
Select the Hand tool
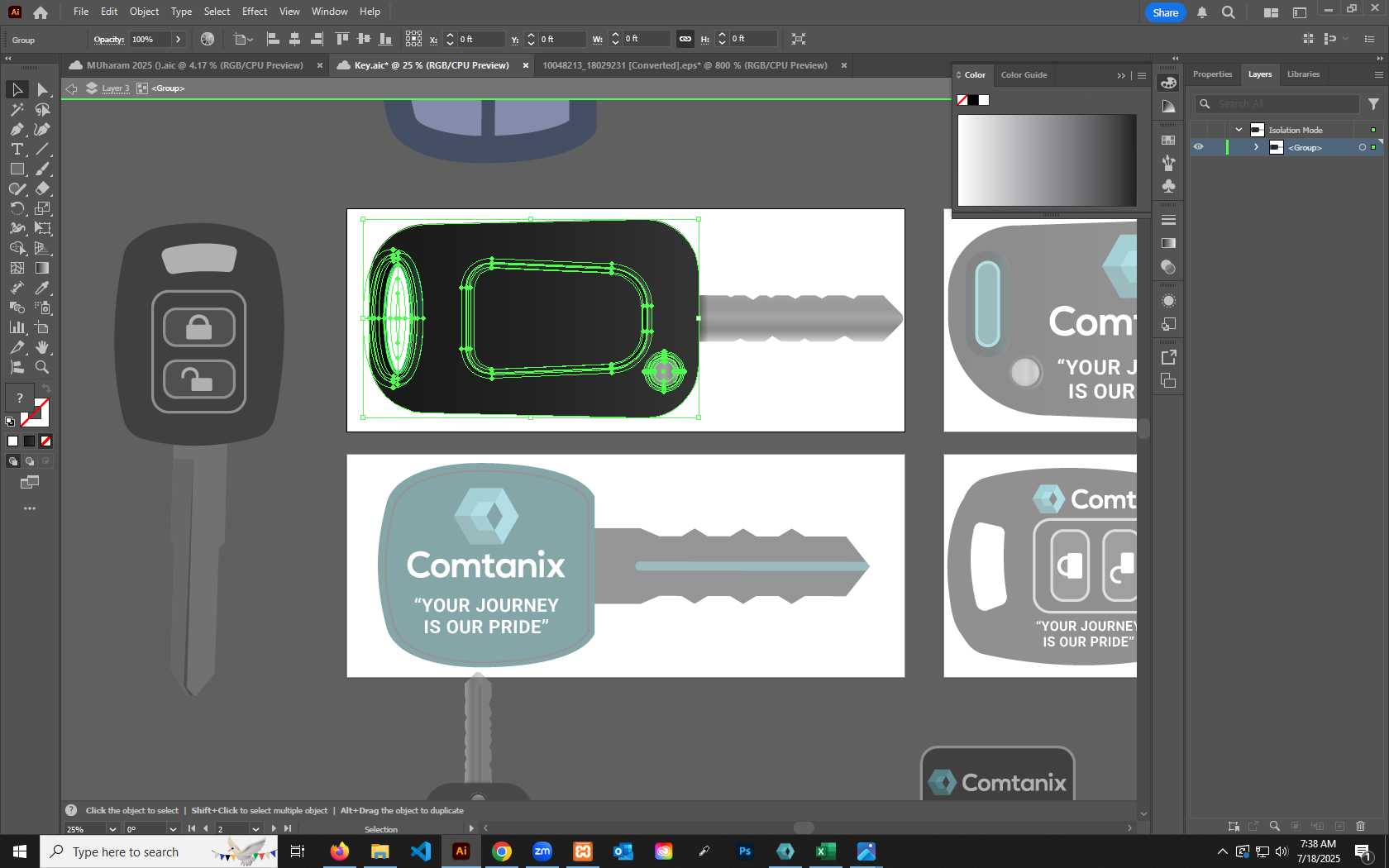point(43,347)
